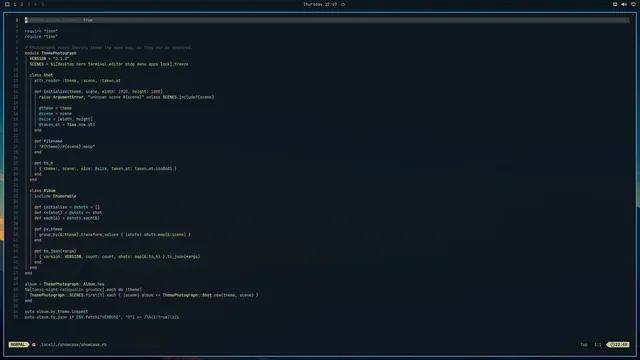
Task: Click the showcase.rb file path in statusline
Action: coord(73,344)
